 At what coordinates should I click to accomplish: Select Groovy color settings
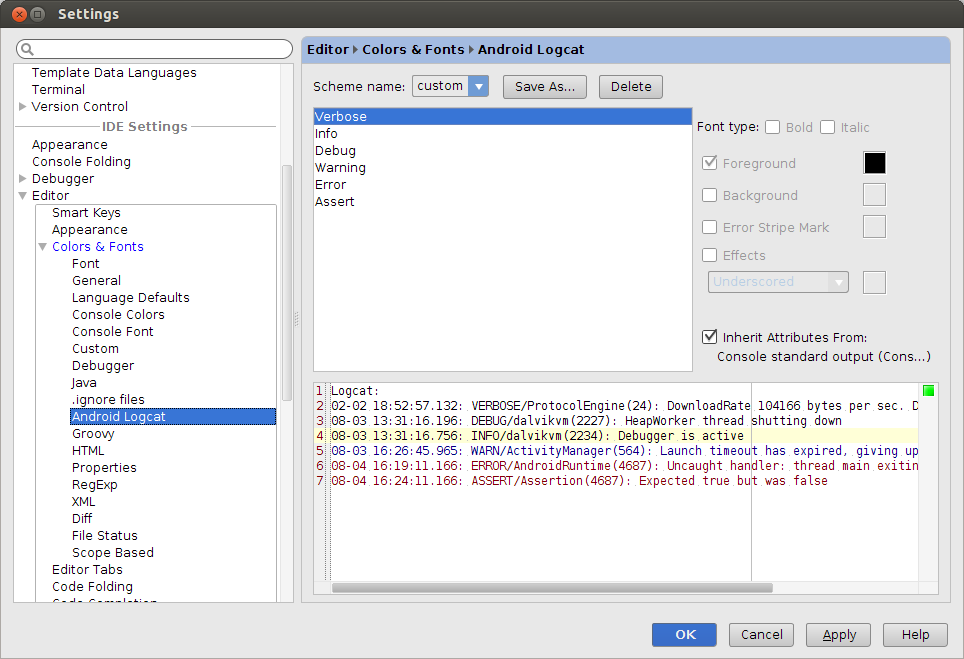point(93,433)
